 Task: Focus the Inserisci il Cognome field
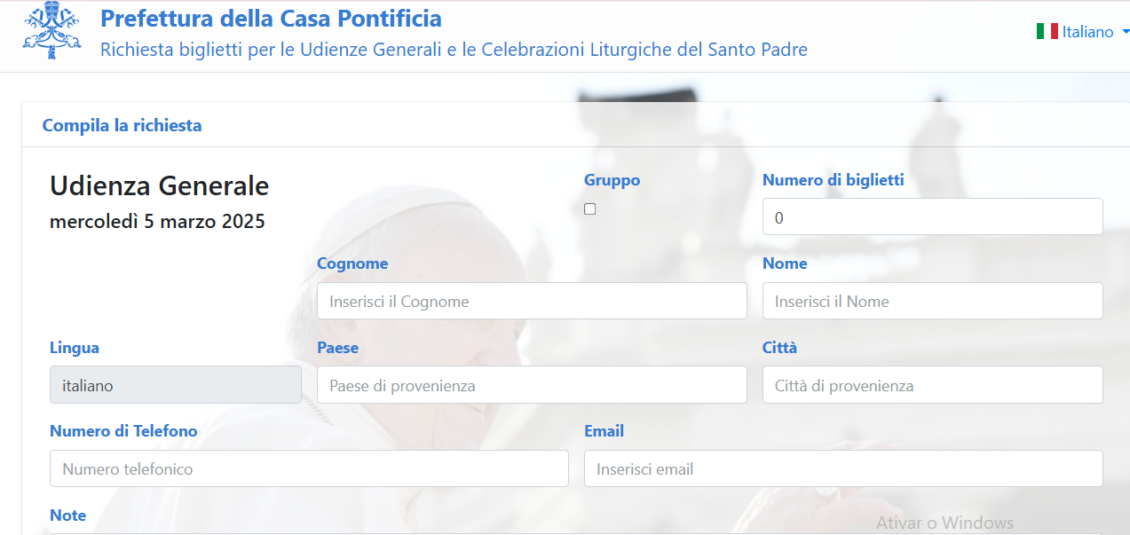click(532, 301)
